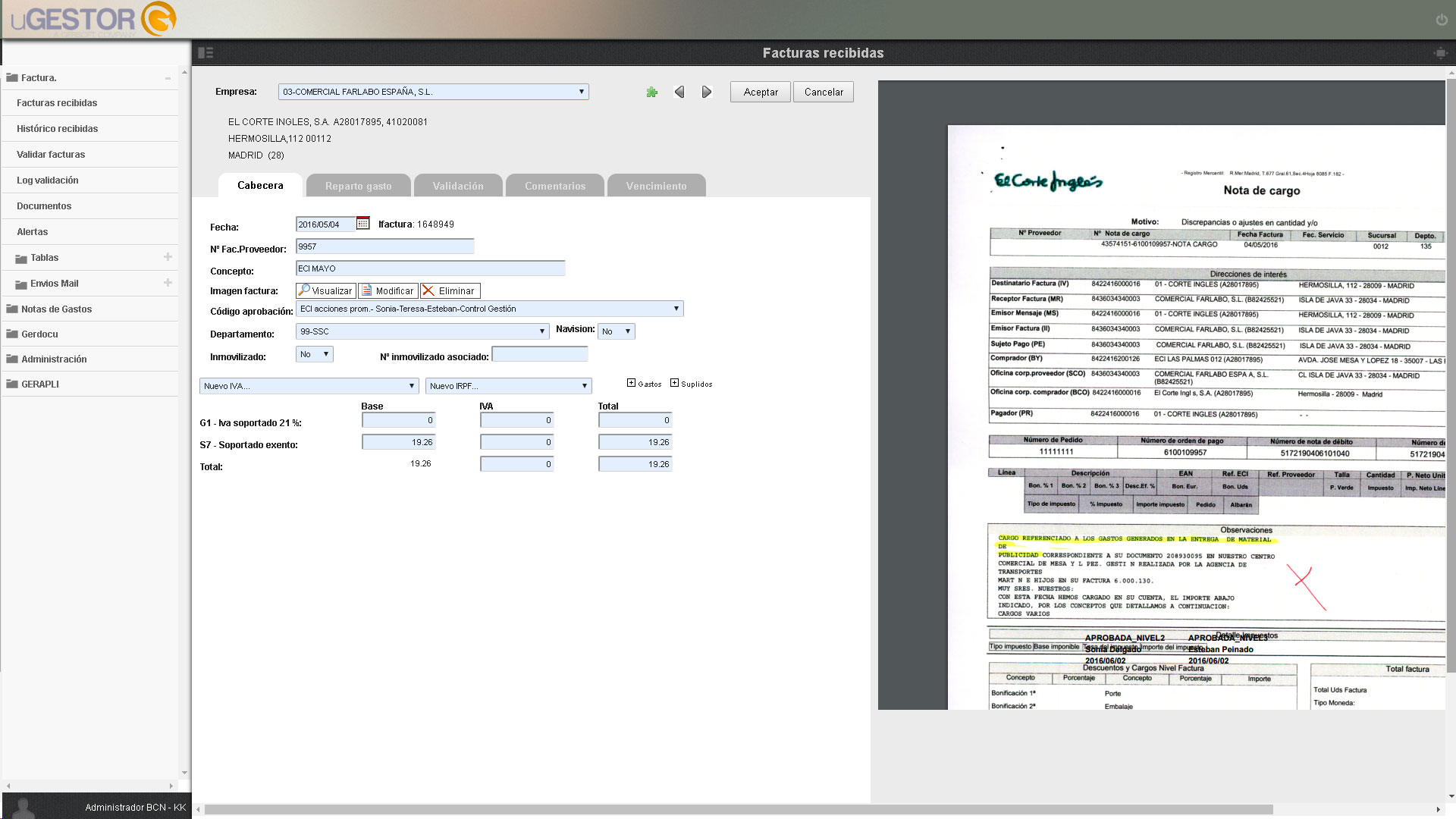Click the G1 Iva soportado Base field
Image resolution: width=1456 pixels, height=819 pixels.
[x=399, y=420]
